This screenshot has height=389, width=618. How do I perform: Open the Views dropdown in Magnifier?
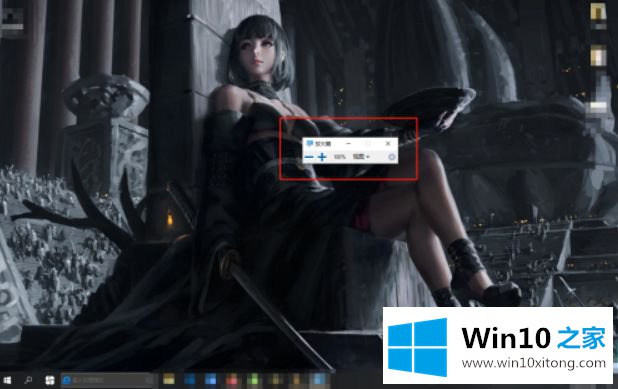point(361,157)
